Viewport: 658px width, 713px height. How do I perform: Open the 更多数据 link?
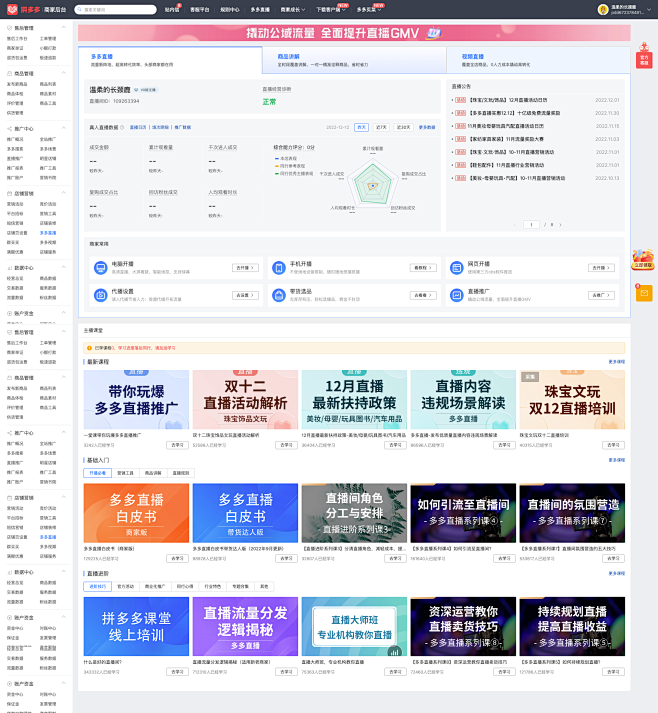[x=427, y=127]
